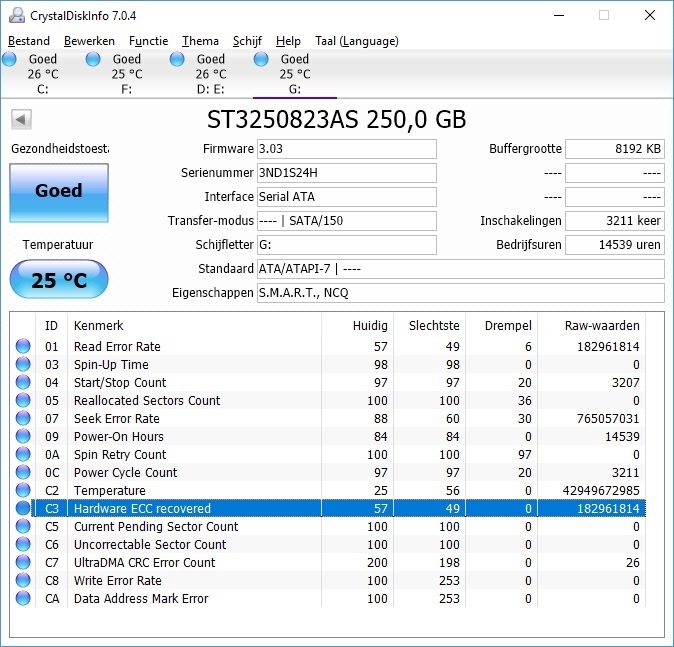Viewport: 674px width, 647px height.
Task: Click the Standaard field ATA/ATAPI-7
Action: 461,269
